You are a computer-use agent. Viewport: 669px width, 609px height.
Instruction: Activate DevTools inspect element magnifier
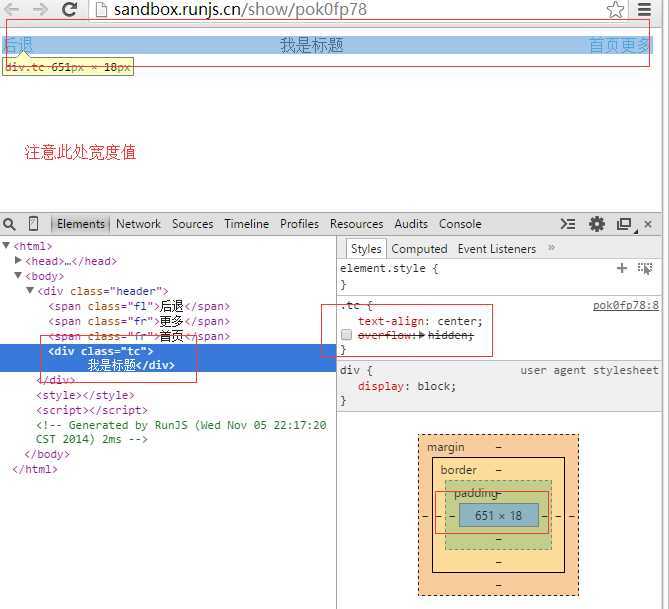[x=9, y=224]
